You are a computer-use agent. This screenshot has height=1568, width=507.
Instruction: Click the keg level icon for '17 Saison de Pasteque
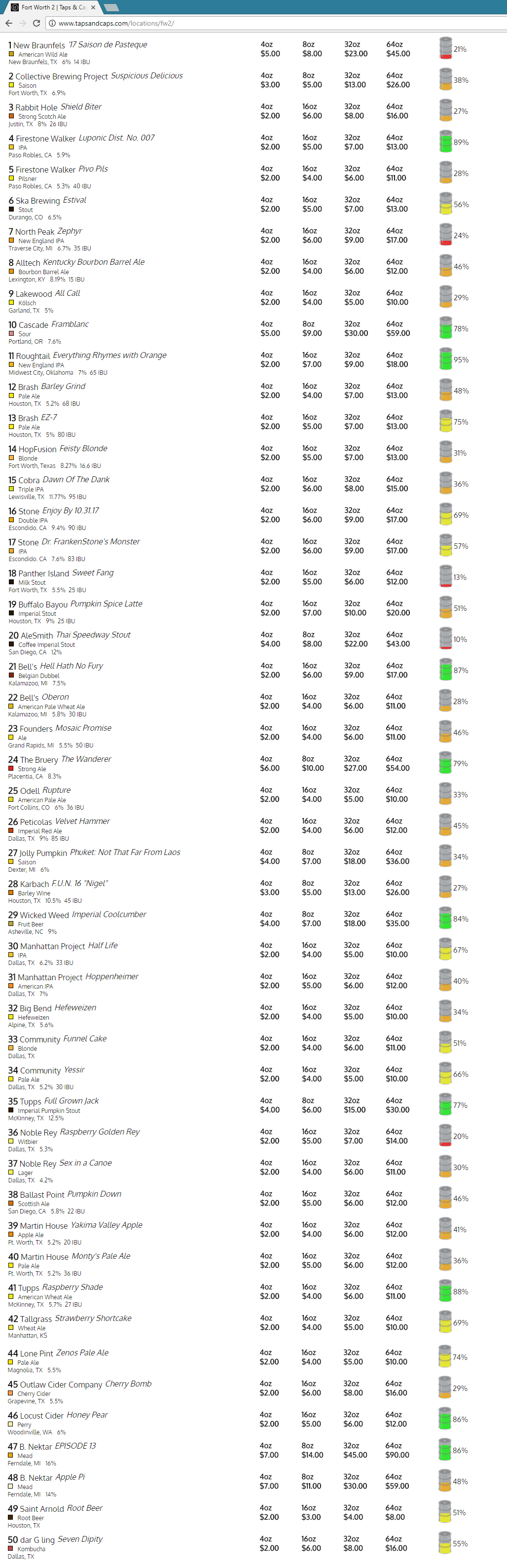pyautogui.click(x=445, y=49)
